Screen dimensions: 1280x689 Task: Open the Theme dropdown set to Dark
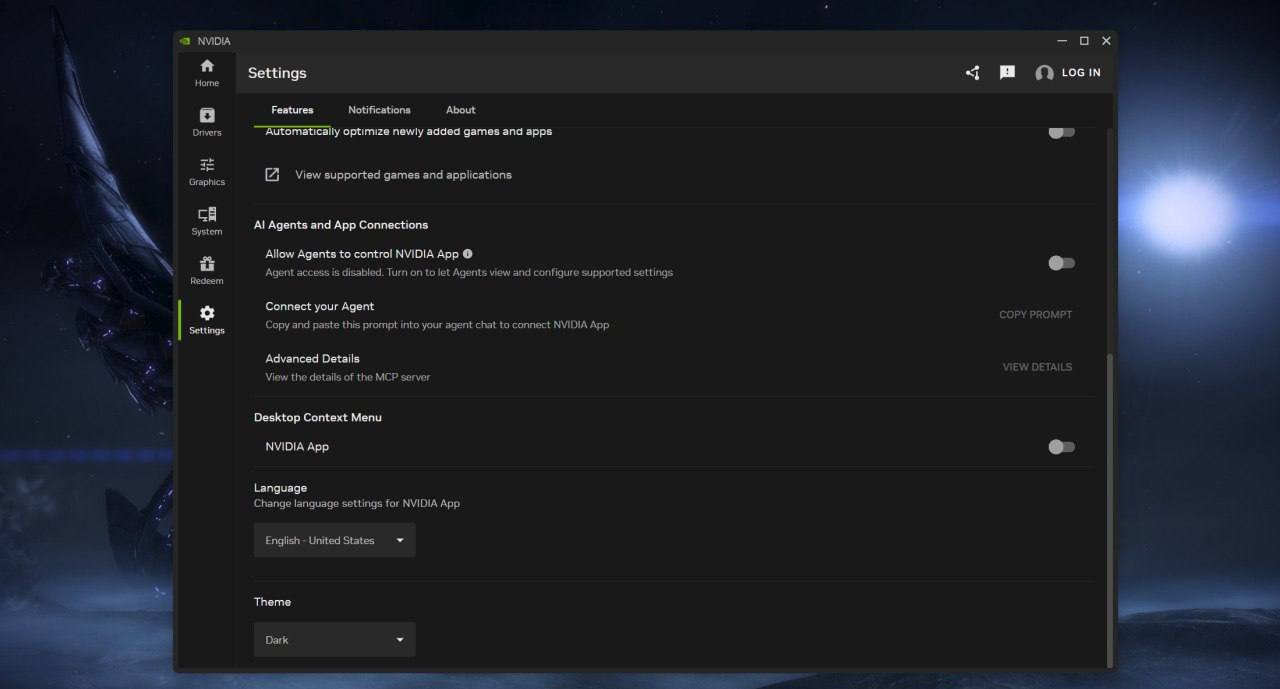point(335,640)
